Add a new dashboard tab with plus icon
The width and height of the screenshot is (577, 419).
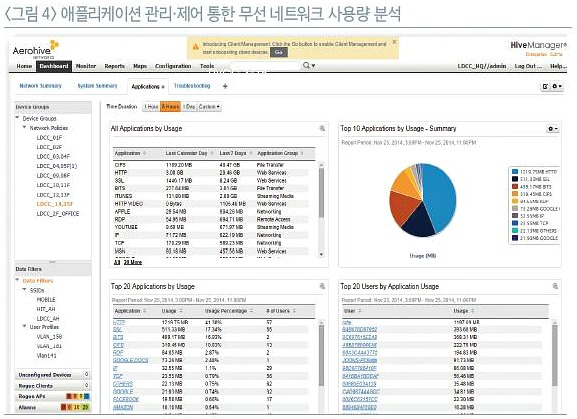click(225, 86)
